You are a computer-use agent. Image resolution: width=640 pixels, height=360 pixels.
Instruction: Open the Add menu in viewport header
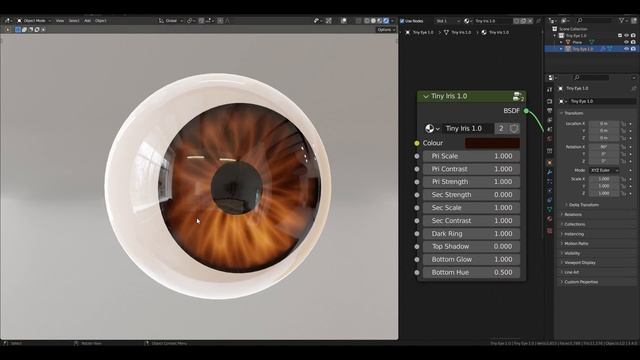[x=87, y=20]
